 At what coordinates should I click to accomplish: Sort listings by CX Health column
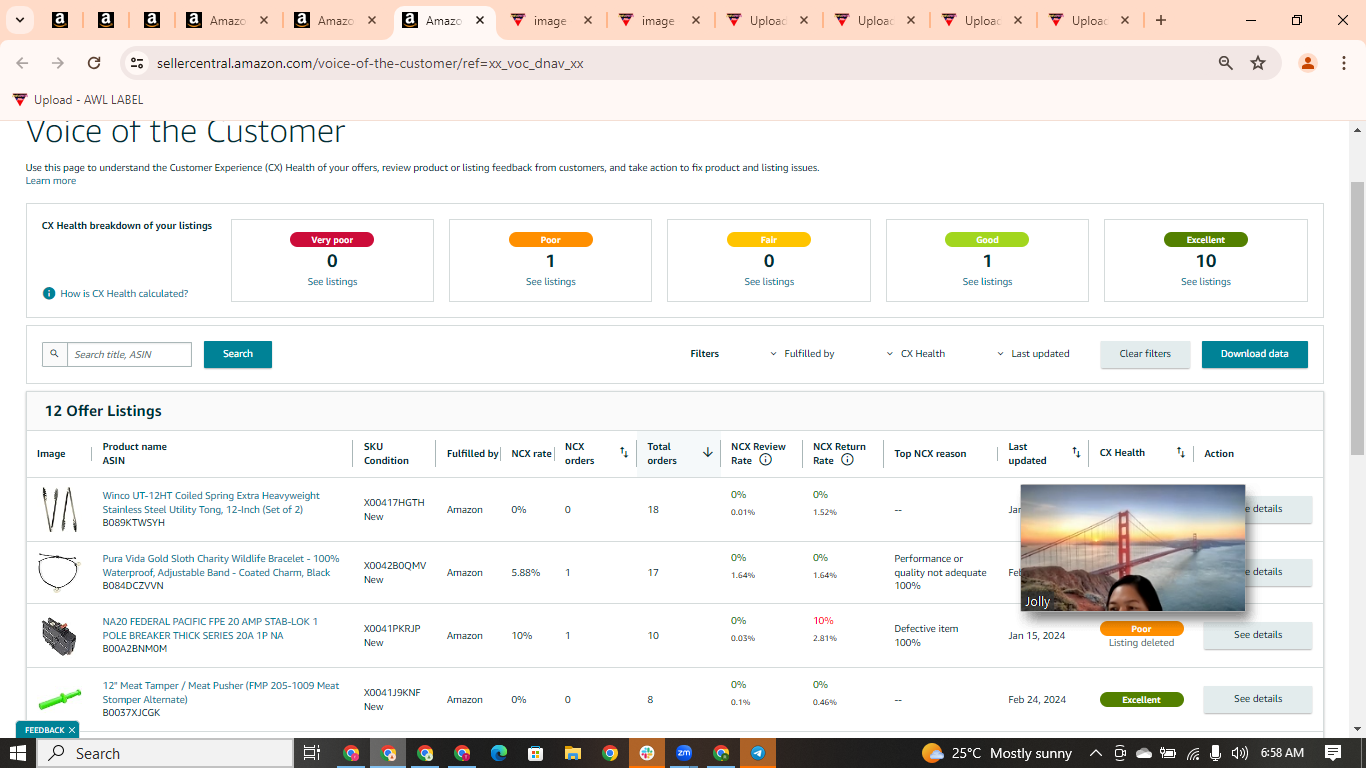[1180, 453]
